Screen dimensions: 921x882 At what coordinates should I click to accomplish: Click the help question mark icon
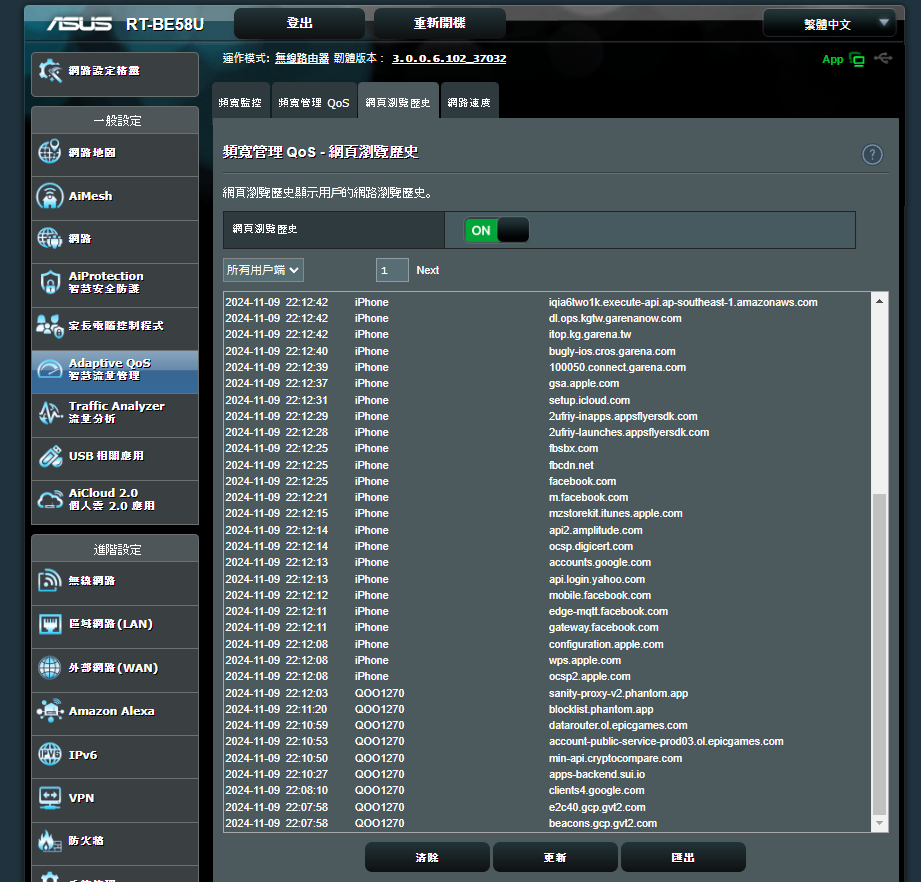[872, 154]
